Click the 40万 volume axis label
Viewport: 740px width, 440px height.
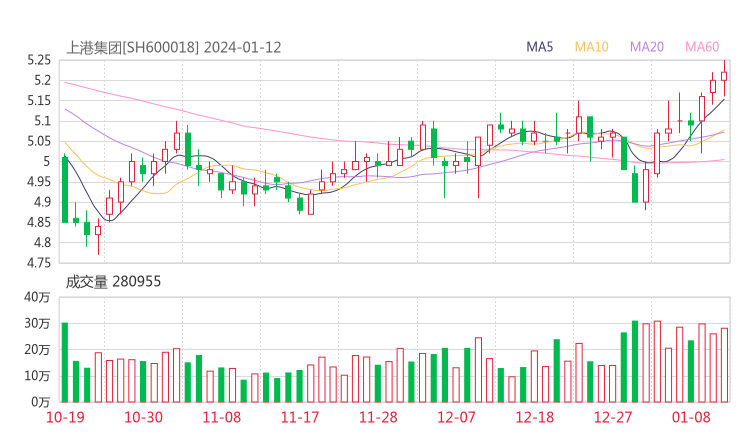(x=37, y=297)
